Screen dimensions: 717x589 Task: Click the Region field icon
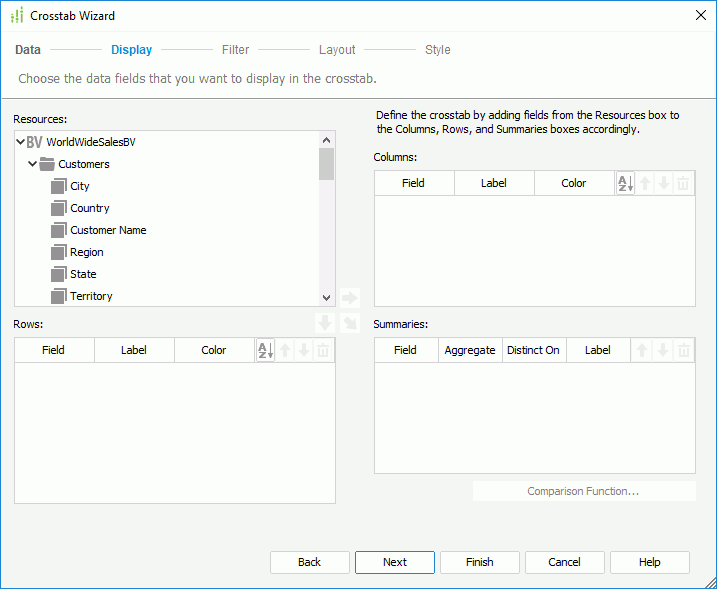tap(58, 252)
